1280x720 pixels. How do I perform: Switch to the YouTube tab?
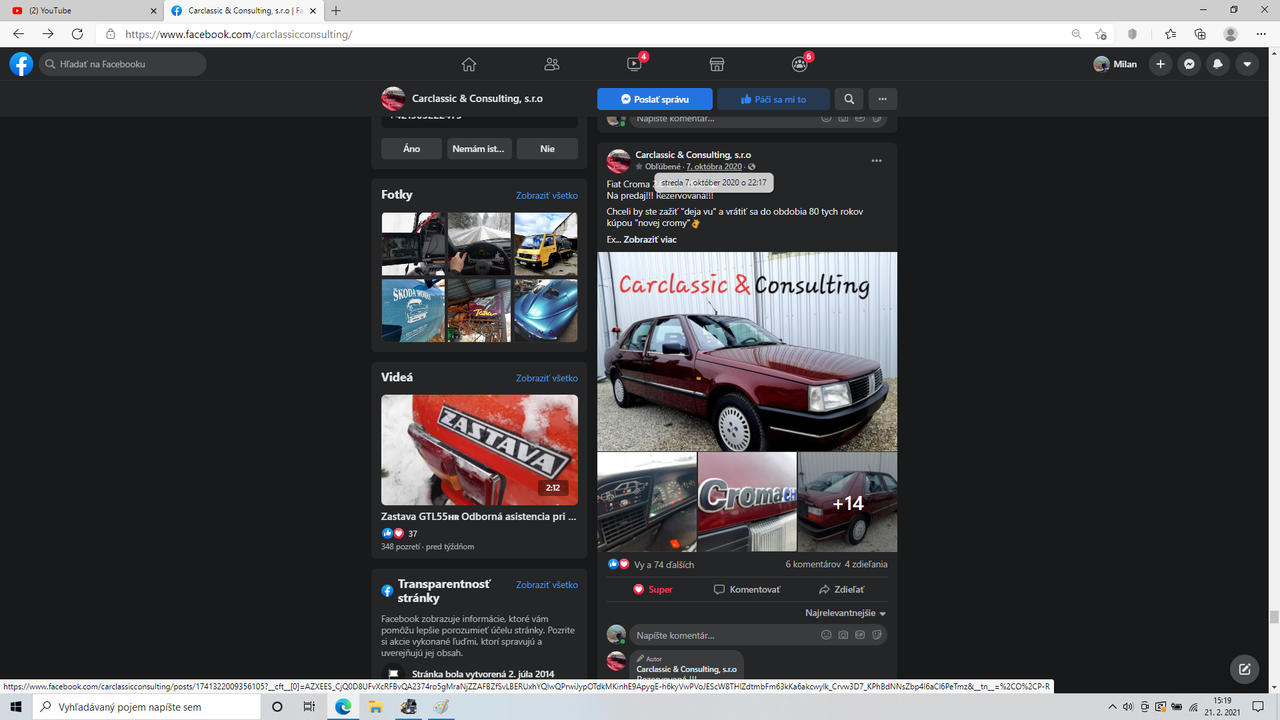point(82,10)
